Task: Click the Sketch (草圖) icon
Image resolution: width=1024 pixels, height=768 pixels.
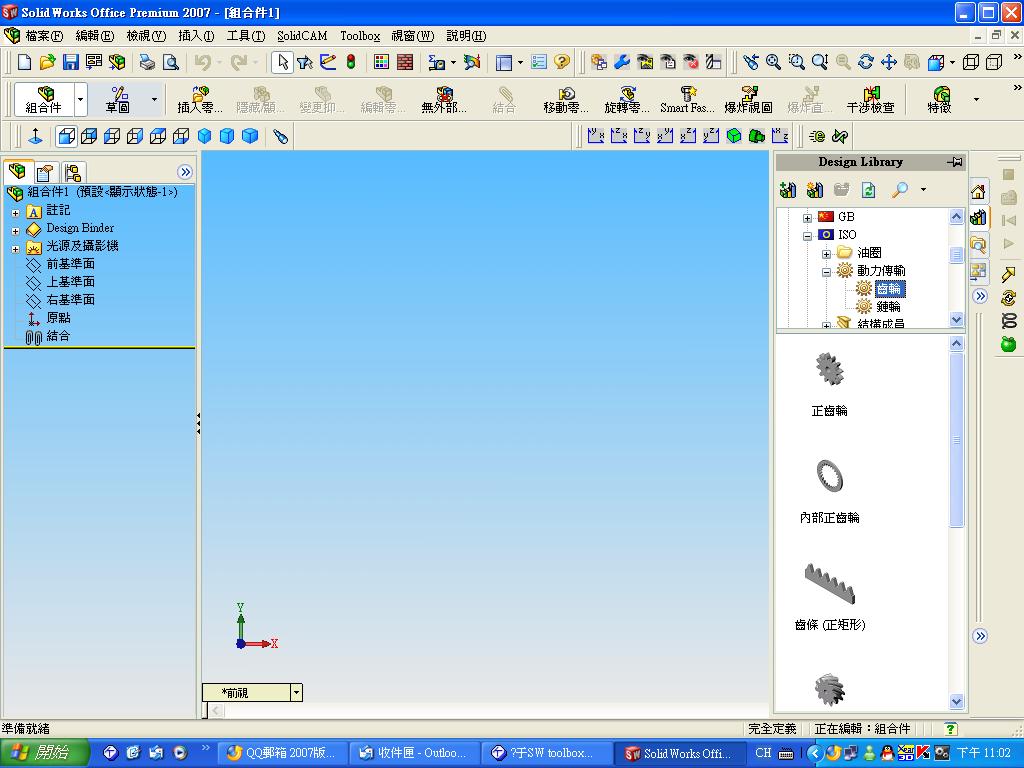Action: [x=118, y=99]
